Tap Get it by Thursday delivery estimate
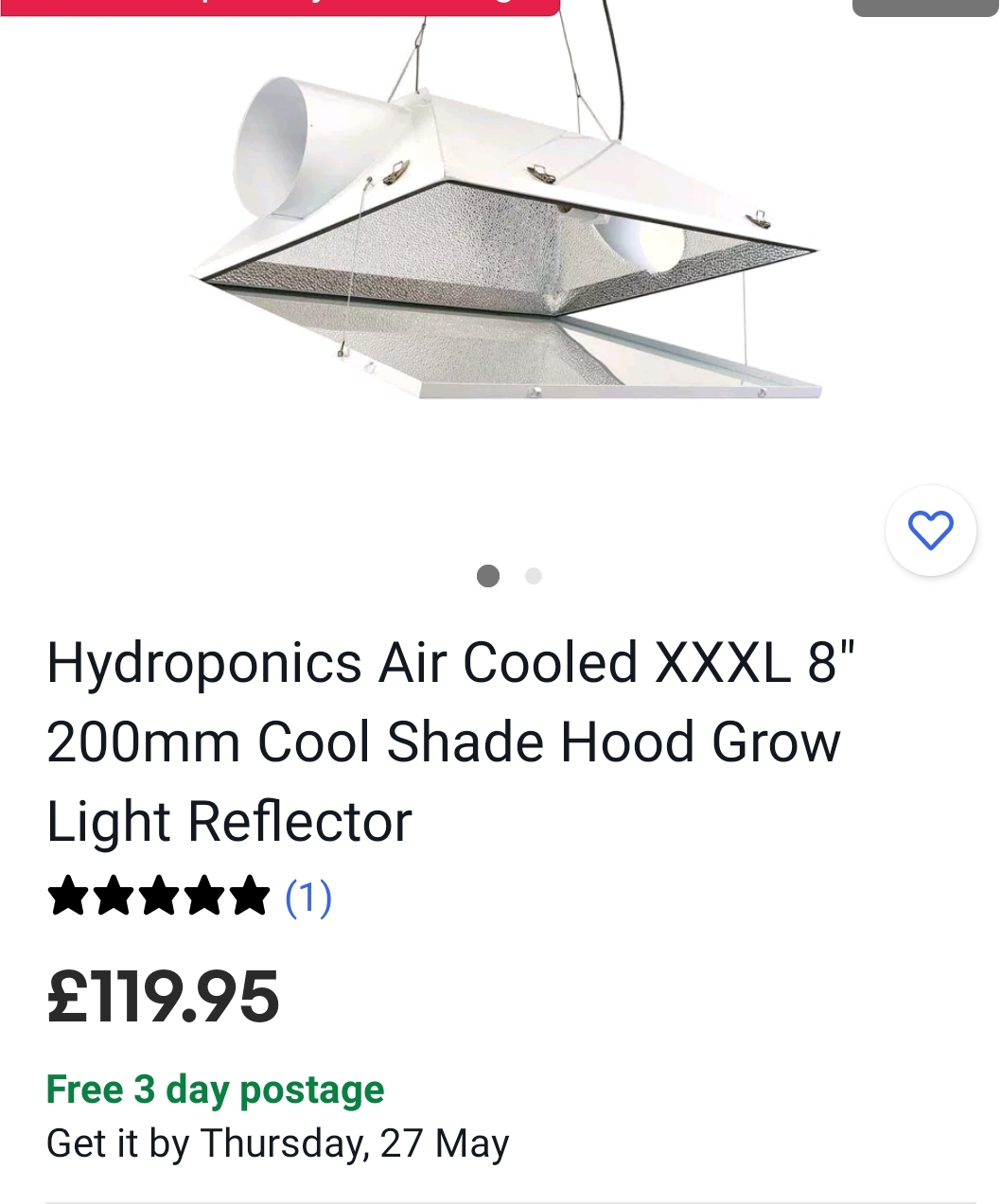Viewport: 1001px width, 1204px height. click(278, 1143)
